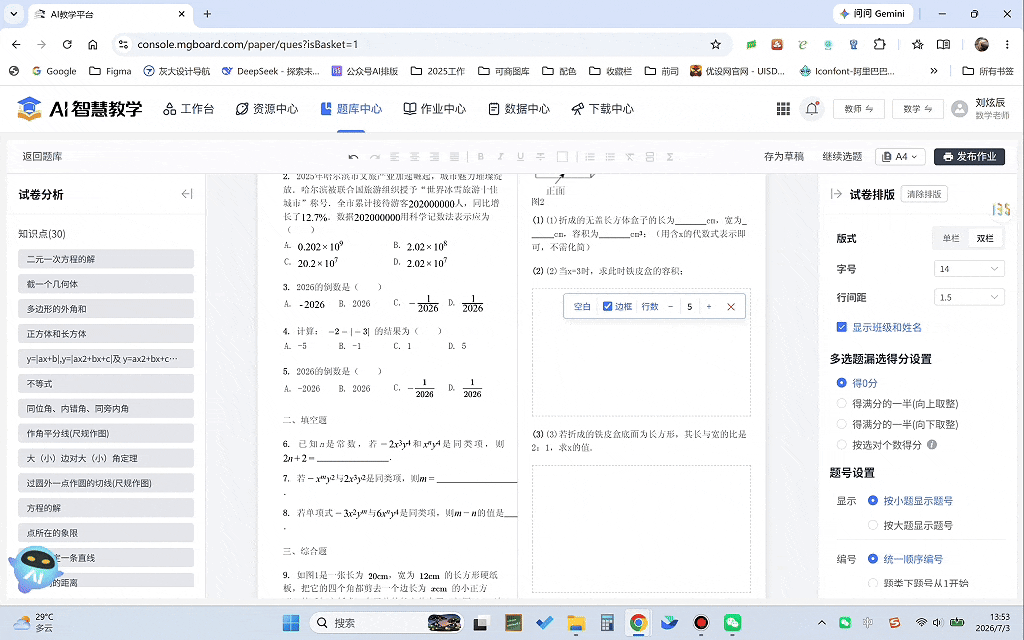This screenshot has width=1024, height=640.
Task: Click 继续选题
Action: tap(842, 157)
